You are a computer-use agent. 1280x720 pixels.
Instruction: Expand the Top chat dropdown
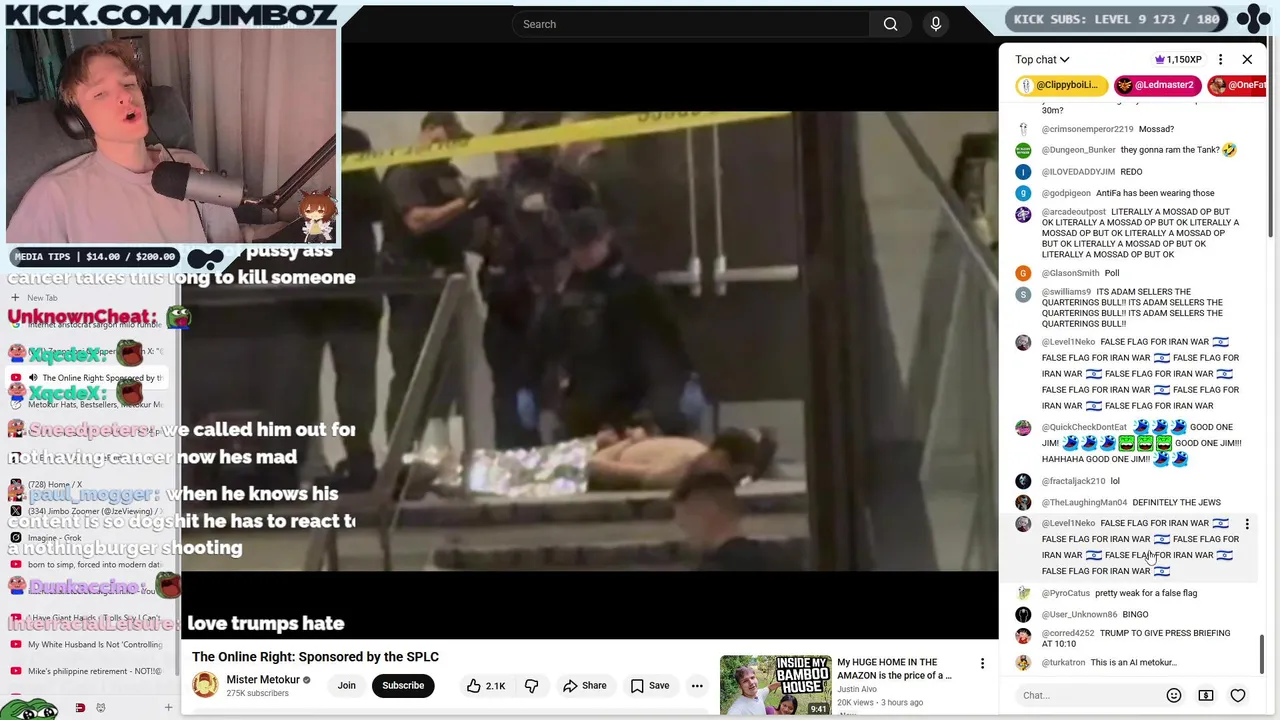(x=1042, y=59)
